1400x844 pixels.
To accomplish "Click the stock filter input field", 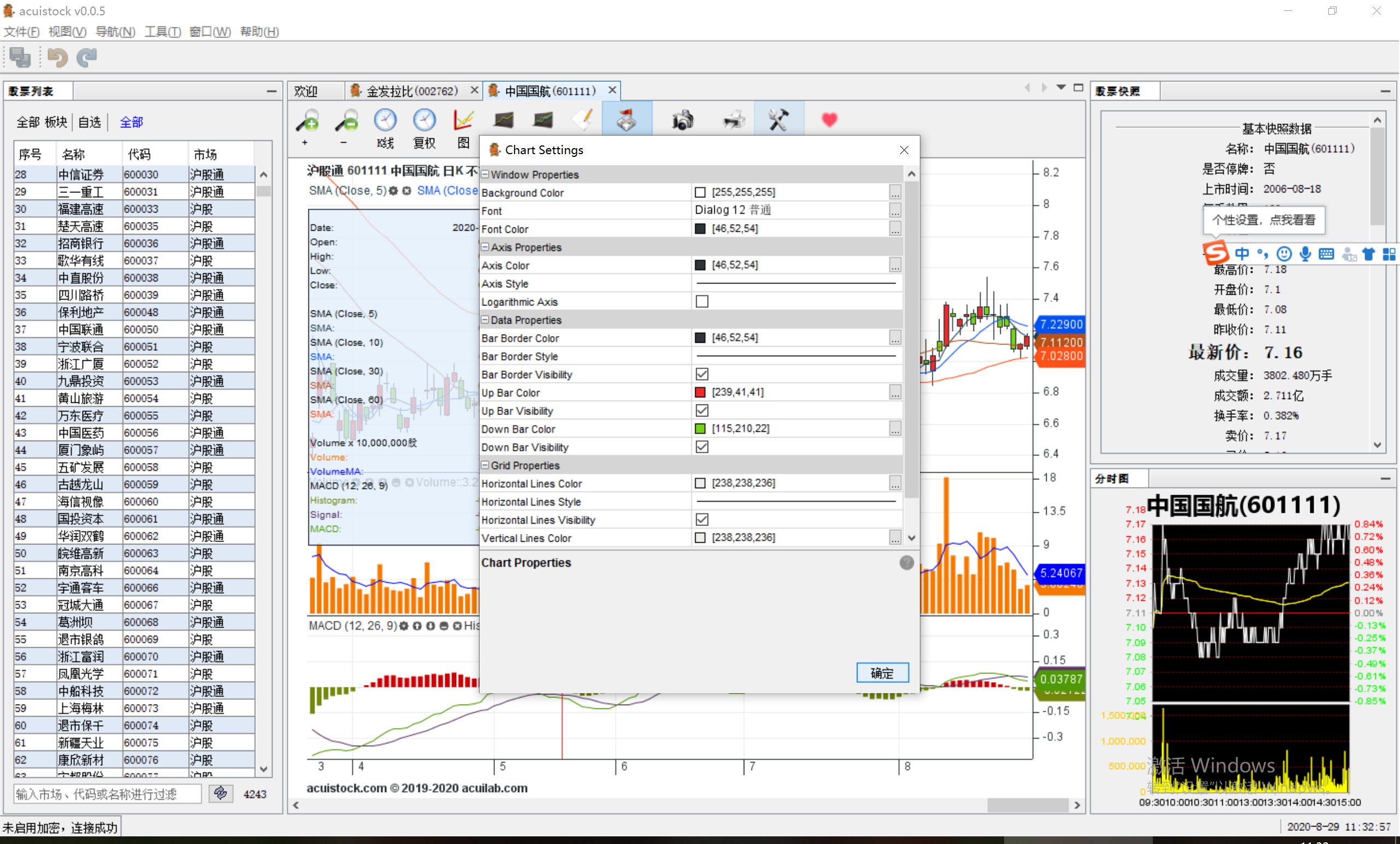I will [107, 794].
